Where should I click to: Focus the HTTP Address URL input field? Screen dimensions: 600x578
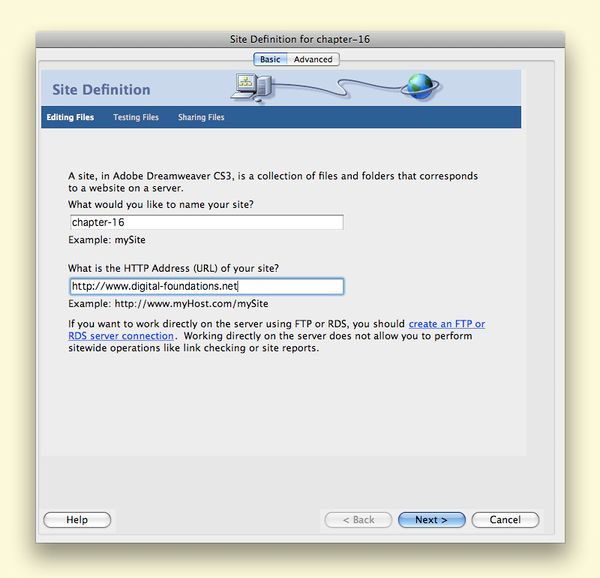(206, 286)
